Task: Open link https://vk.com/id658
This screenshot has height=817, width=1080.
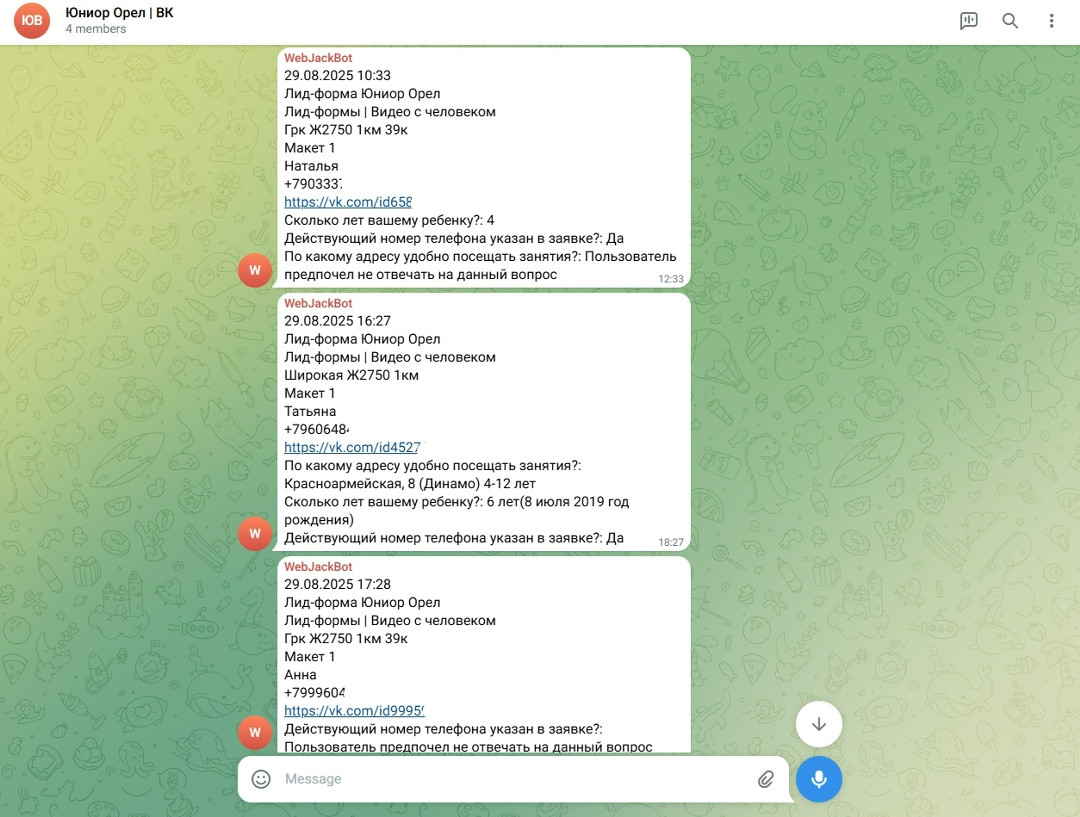Action: [348, 202]
